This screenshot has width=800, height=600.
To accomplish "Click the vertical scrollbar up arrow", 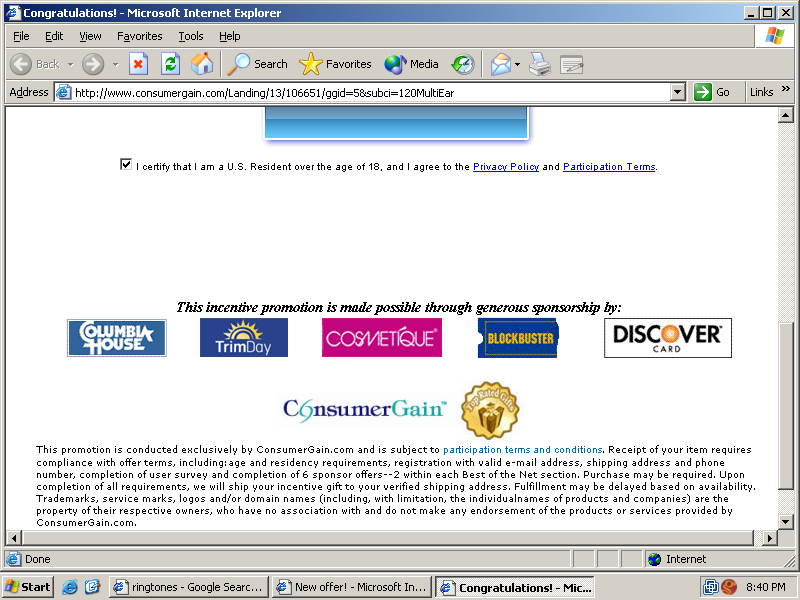I will coord(786,115).
